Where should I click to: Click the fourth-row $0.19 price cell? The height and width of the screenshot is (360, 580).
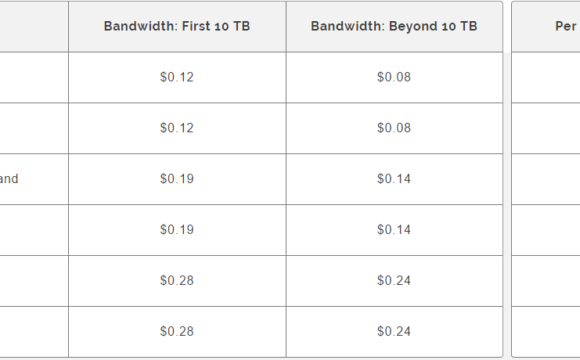coord(177,230)
